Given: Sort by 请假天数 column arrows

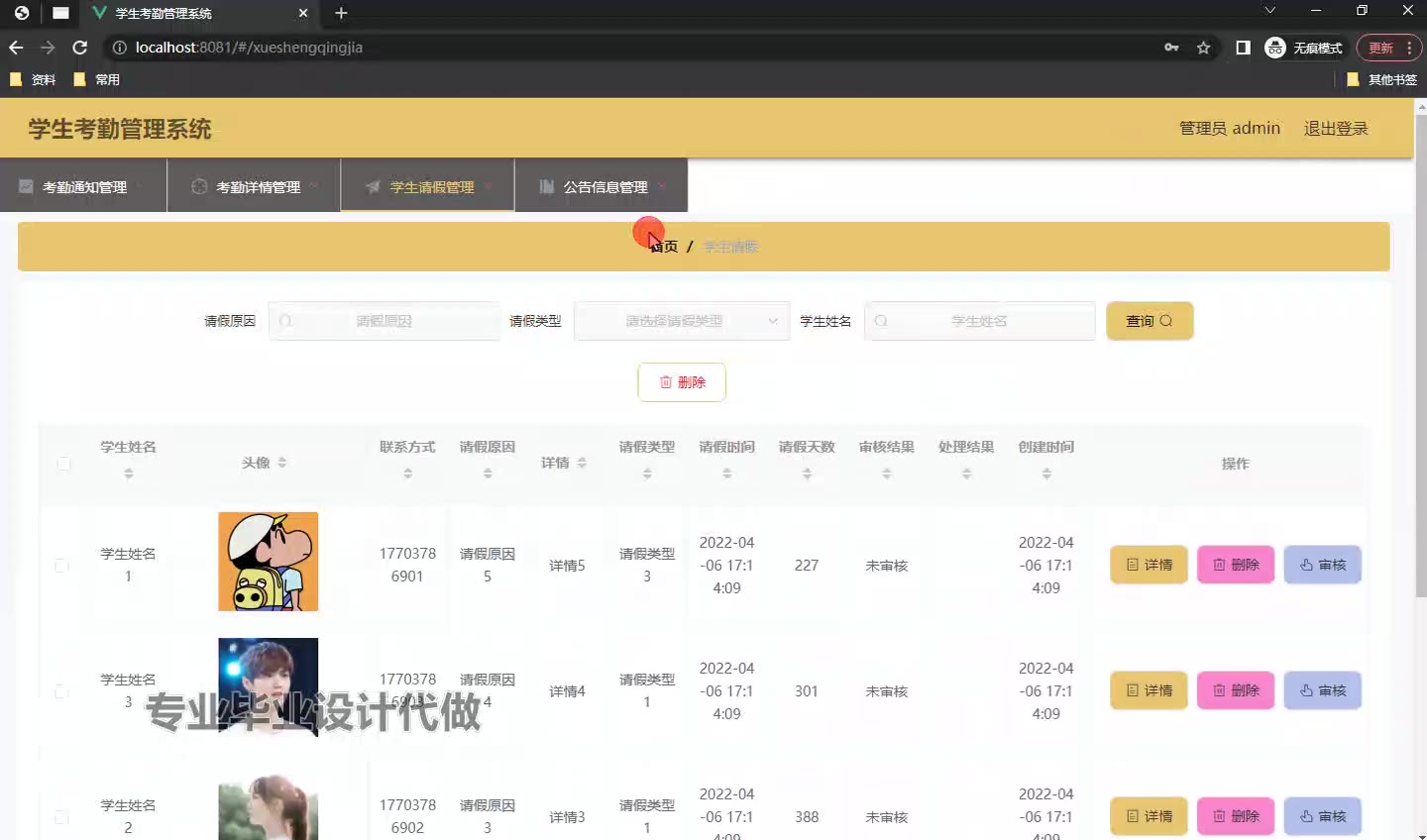Looking at the screenshot, I should [807, 474].
